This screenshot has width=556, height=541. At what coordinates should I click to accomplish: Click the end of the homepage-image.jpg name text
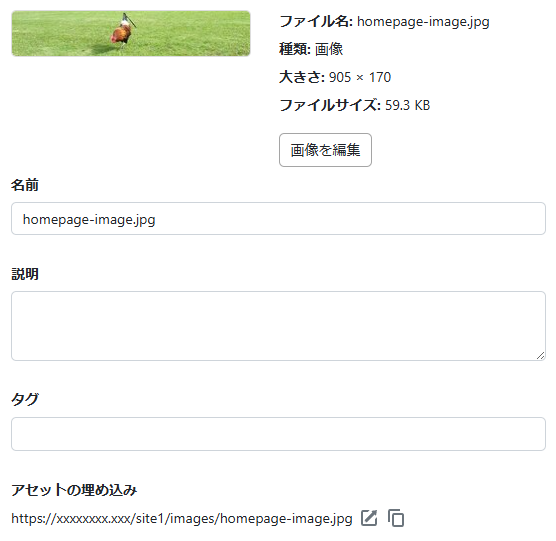155,220
